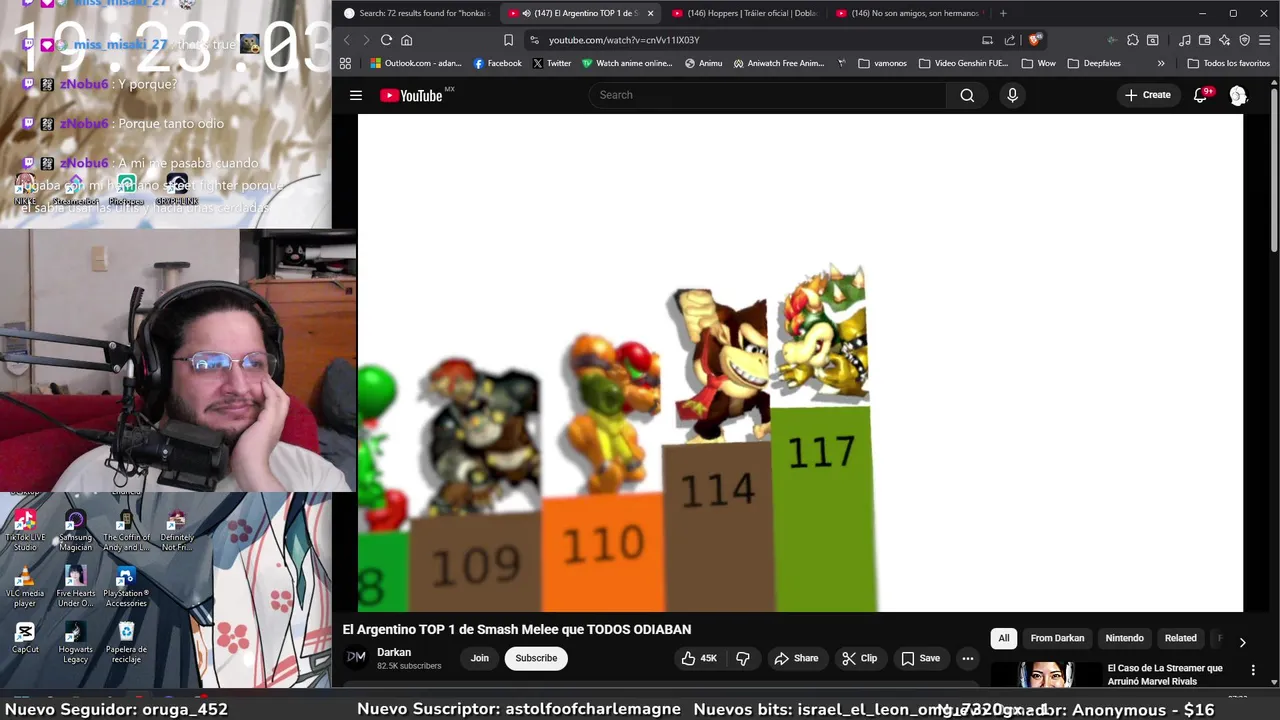
Task: Open the Video Genshin FUE bookmarks folder
Action: click(x=962, y=63)
